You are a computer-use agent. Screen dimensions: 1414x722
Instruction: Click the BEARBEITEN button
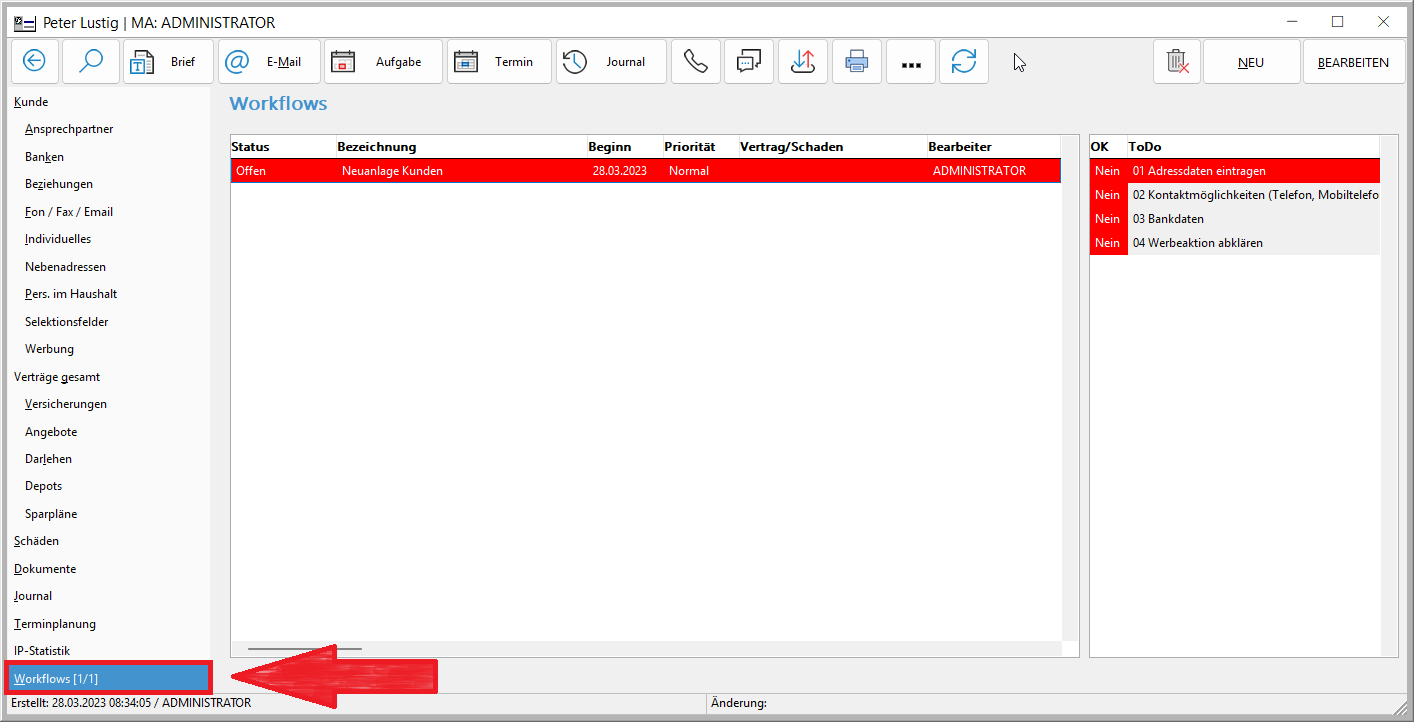click(x=1353, y=62)
